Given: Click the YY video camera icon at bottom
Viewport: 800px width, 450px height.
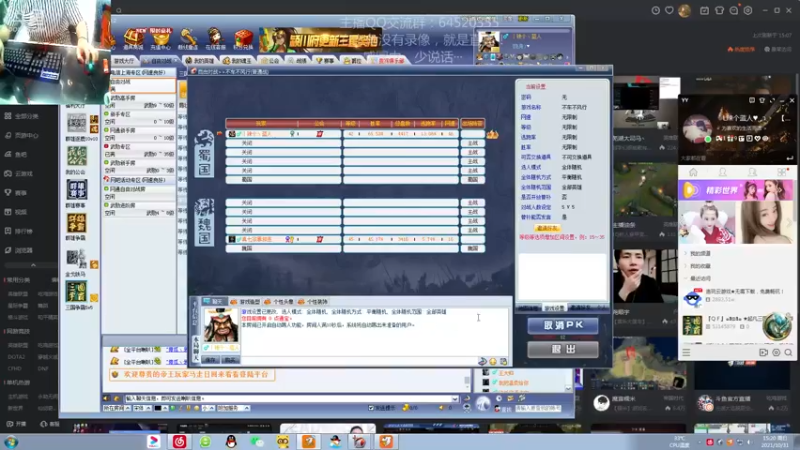Looking at the screenshot, I should pyautogui.click(x=763, y=353).
